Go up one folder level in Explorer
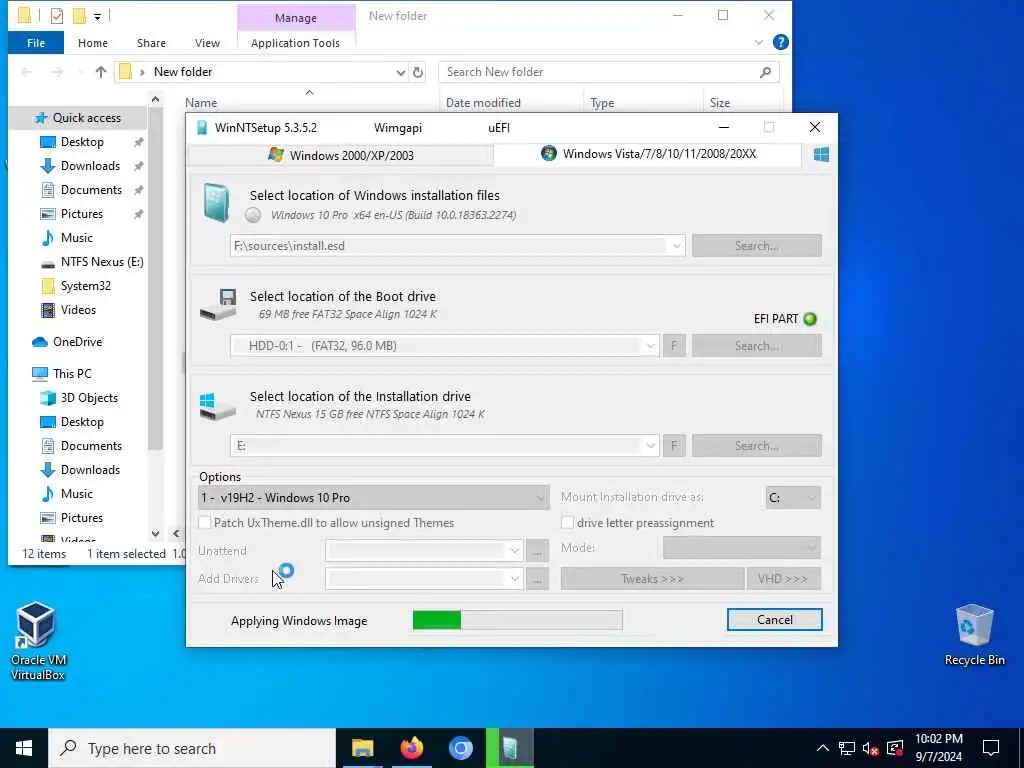This screenshot has width=1024, height=768. 101,72
